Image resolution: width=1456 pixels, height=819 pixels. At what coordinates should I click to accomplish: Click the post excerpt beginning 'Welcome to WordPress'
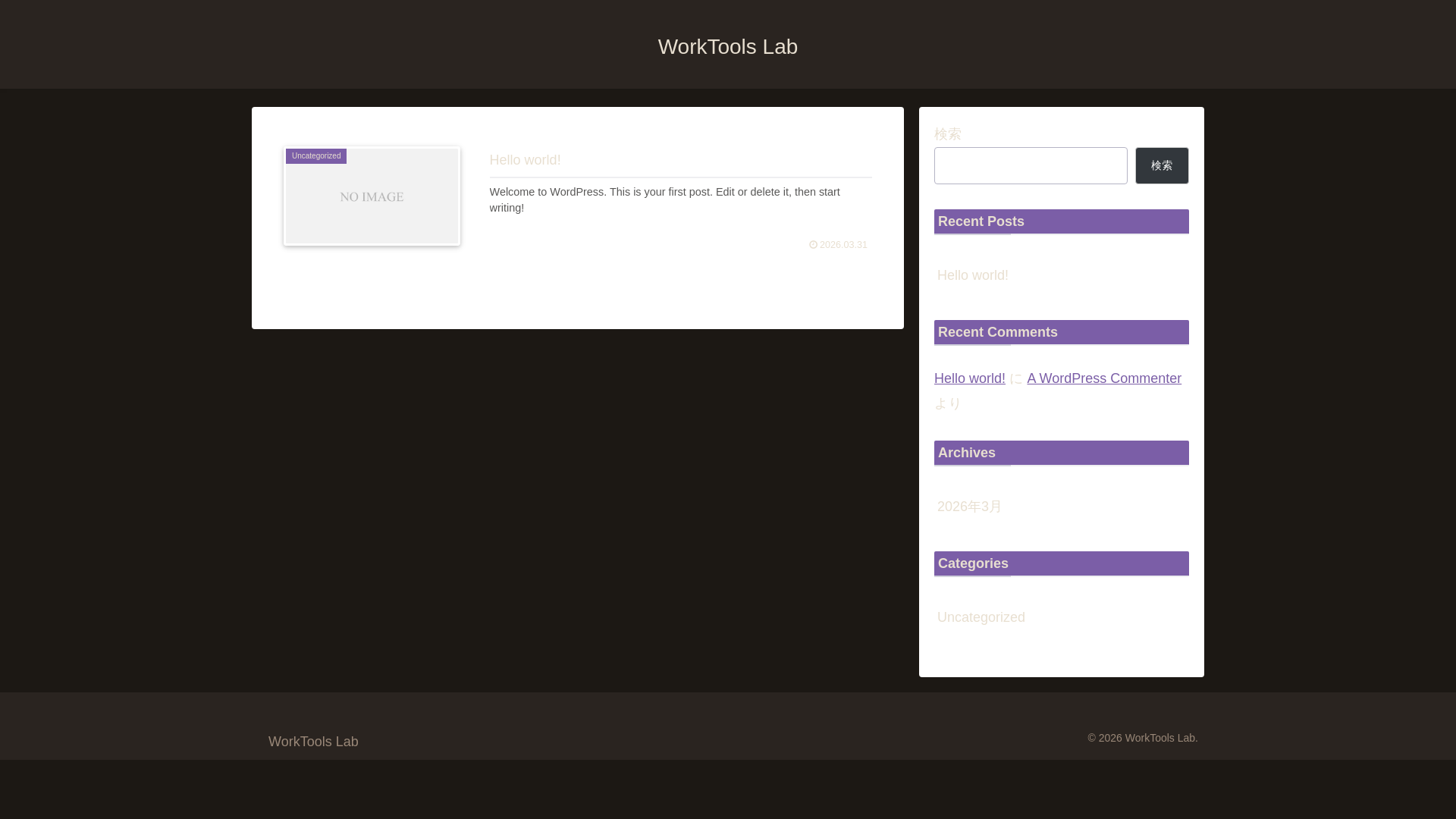coord(664,199)
